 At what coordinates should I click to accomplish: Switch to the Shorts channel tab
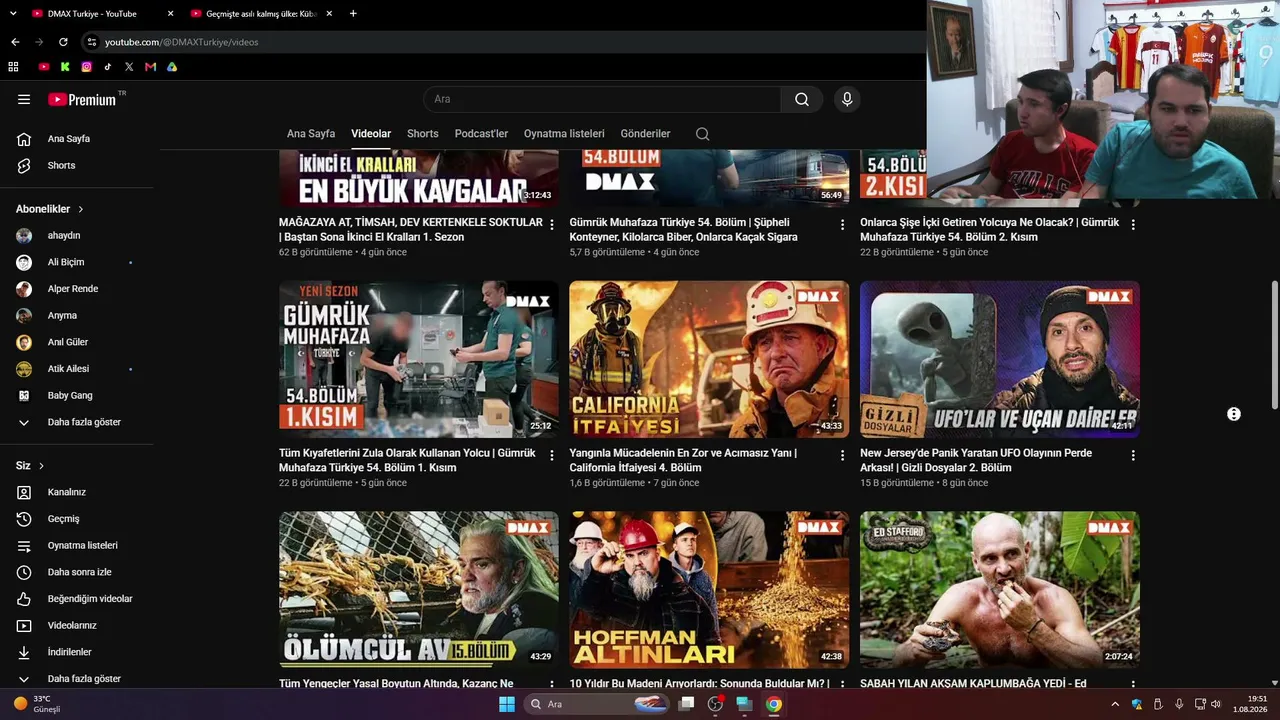[x=423, y=134]
